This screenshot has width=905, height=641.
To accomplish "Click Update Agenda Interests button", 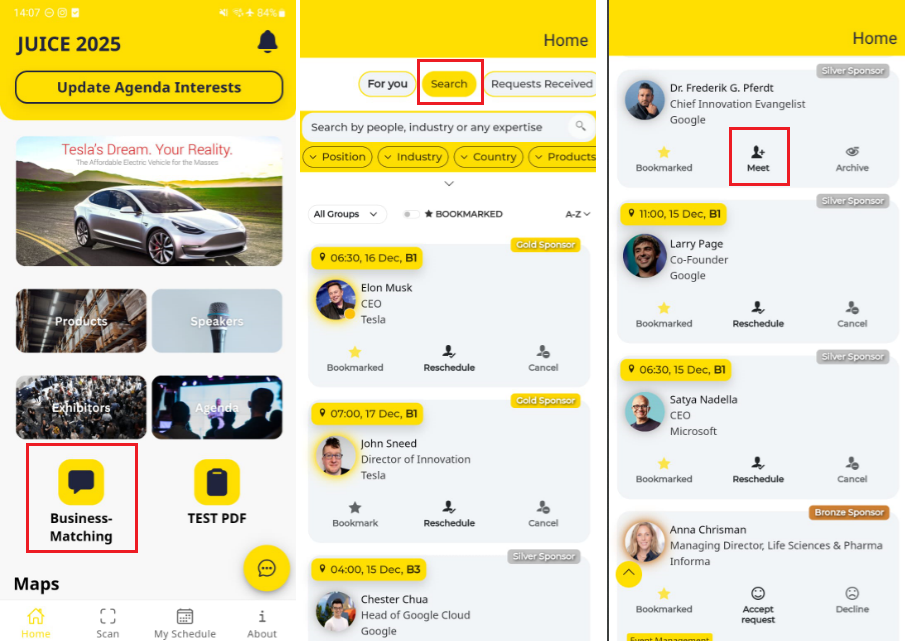I will click(149, 87).
